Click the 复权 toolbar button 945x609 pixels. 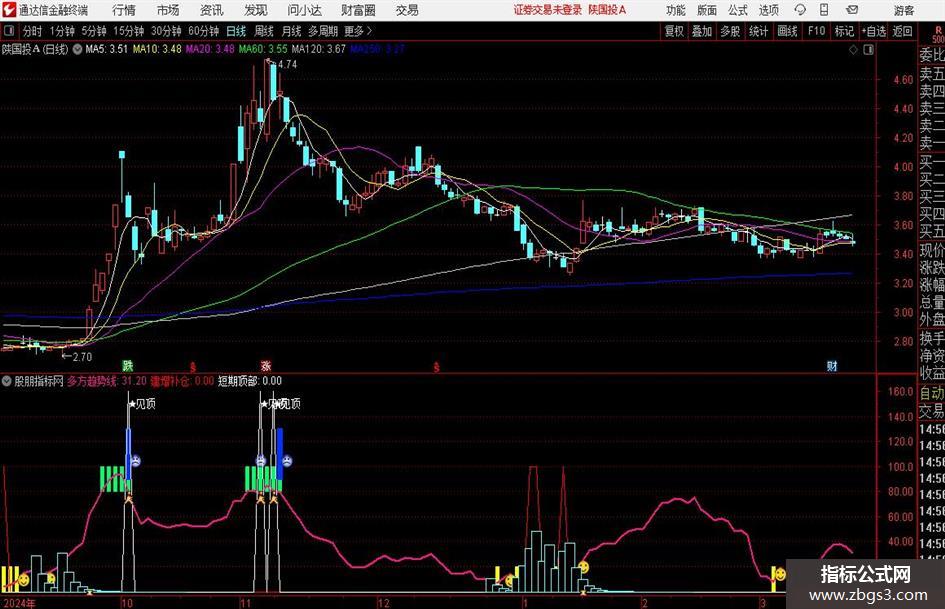pos(674,31)
